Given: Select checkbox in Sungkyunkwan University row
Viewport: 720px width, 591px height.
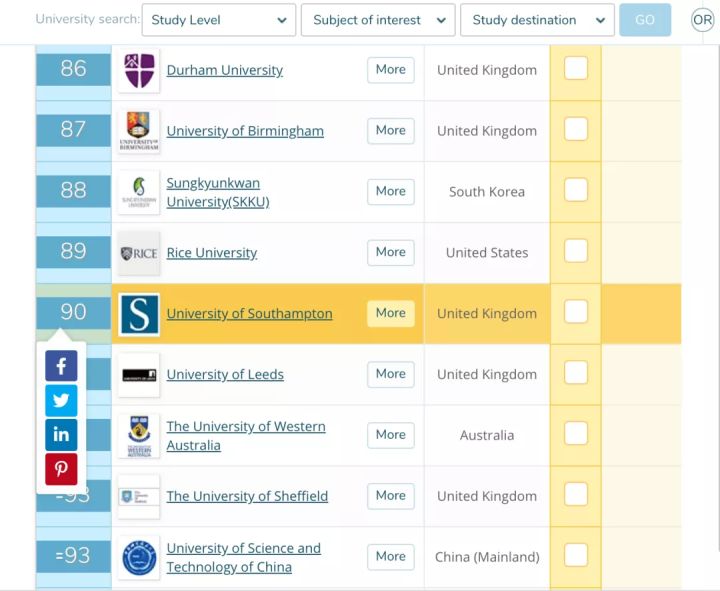Looking at the screenshot, I should click(576, 190).
